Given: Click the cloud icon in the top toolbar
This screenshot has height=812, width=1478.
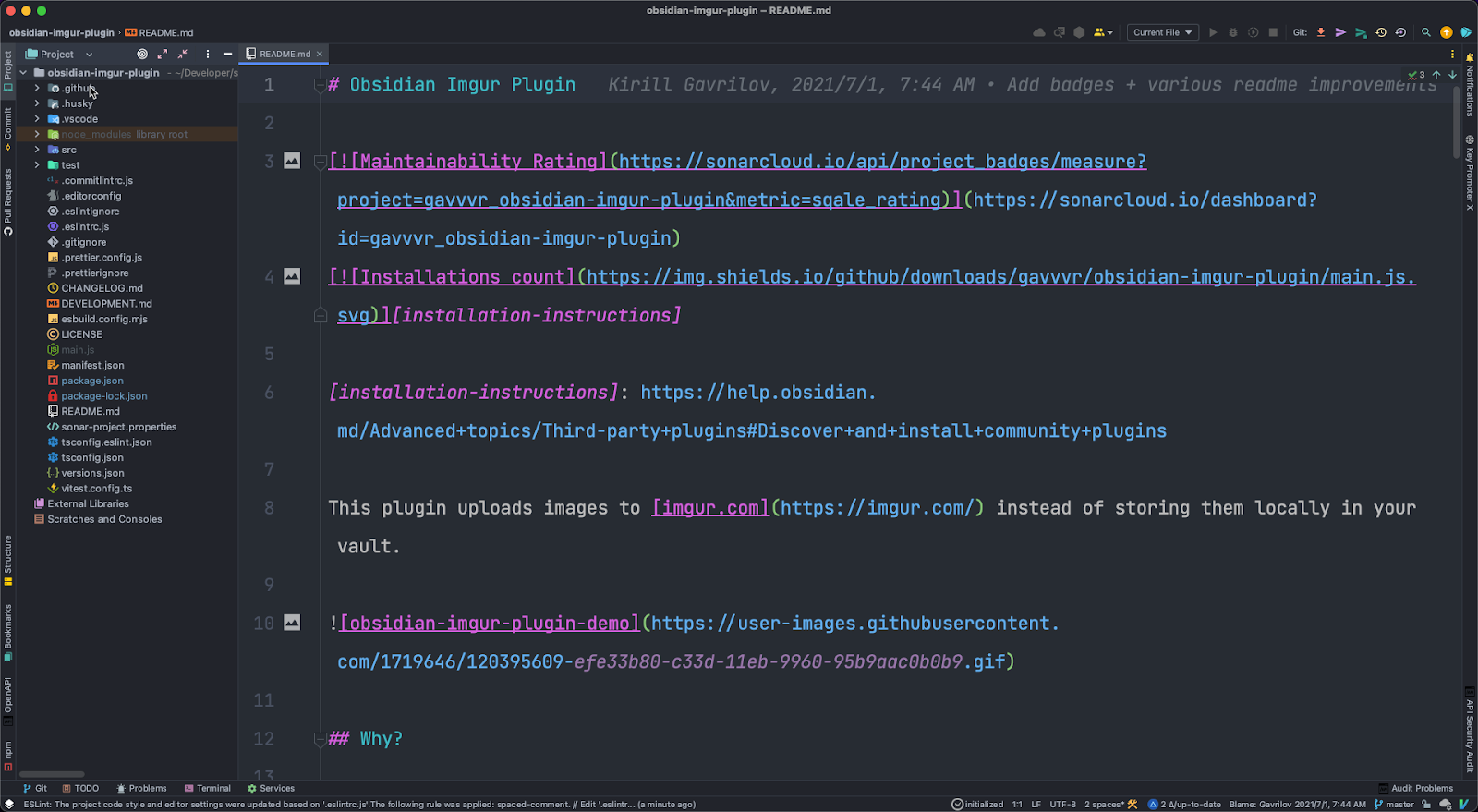Looking at the screenshot, I should click(x=1039, y=32).
